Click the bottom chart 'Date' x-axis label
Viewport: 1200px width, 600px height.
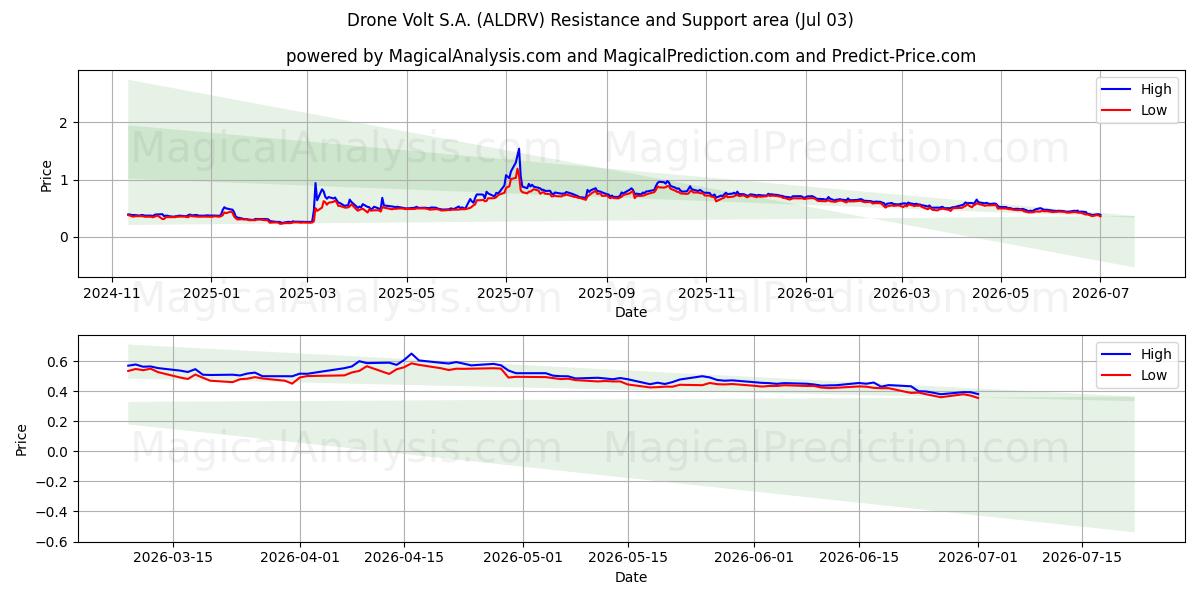631,577
